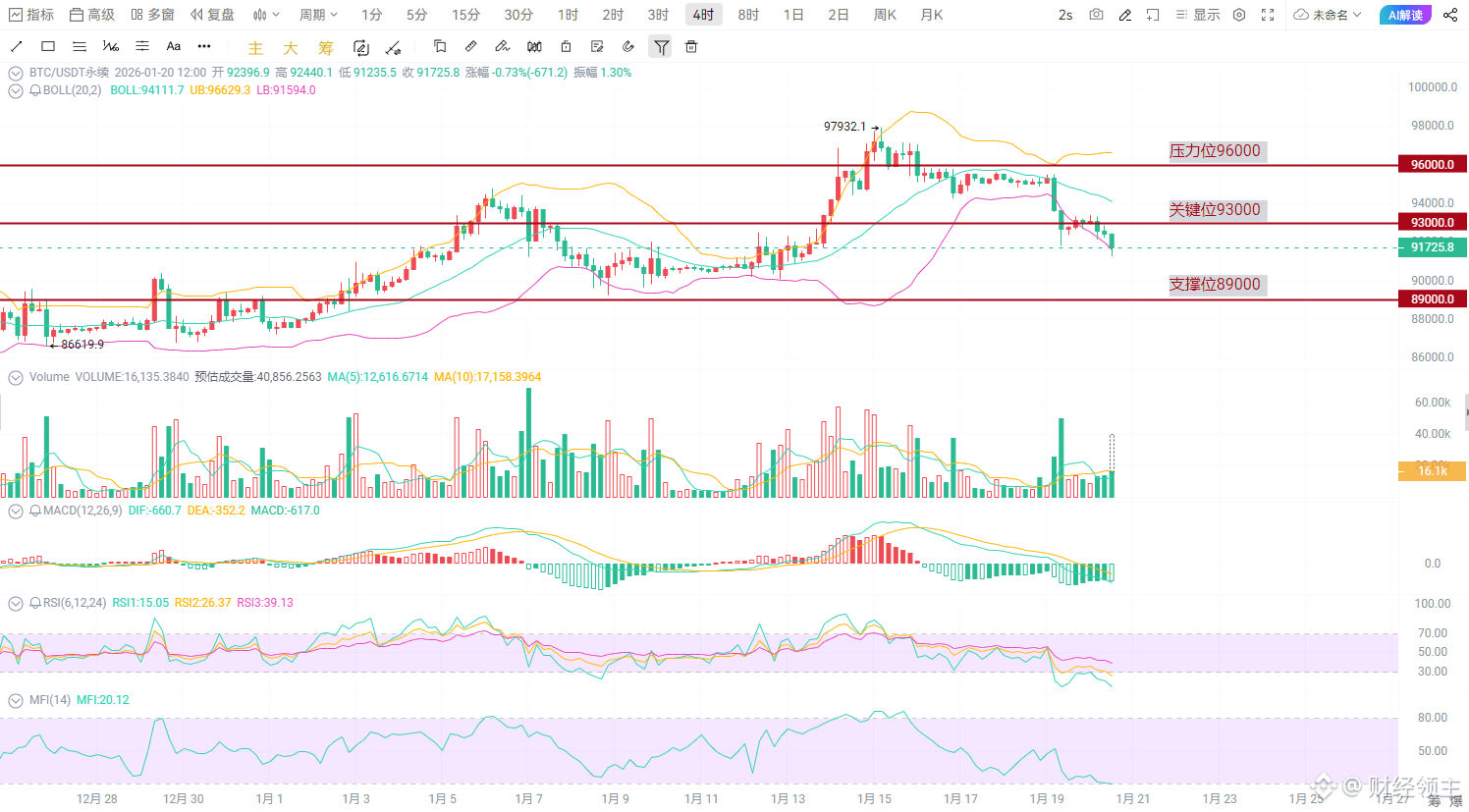
Task: Set alert bell on MACD indicator
Action: (35, 511)
